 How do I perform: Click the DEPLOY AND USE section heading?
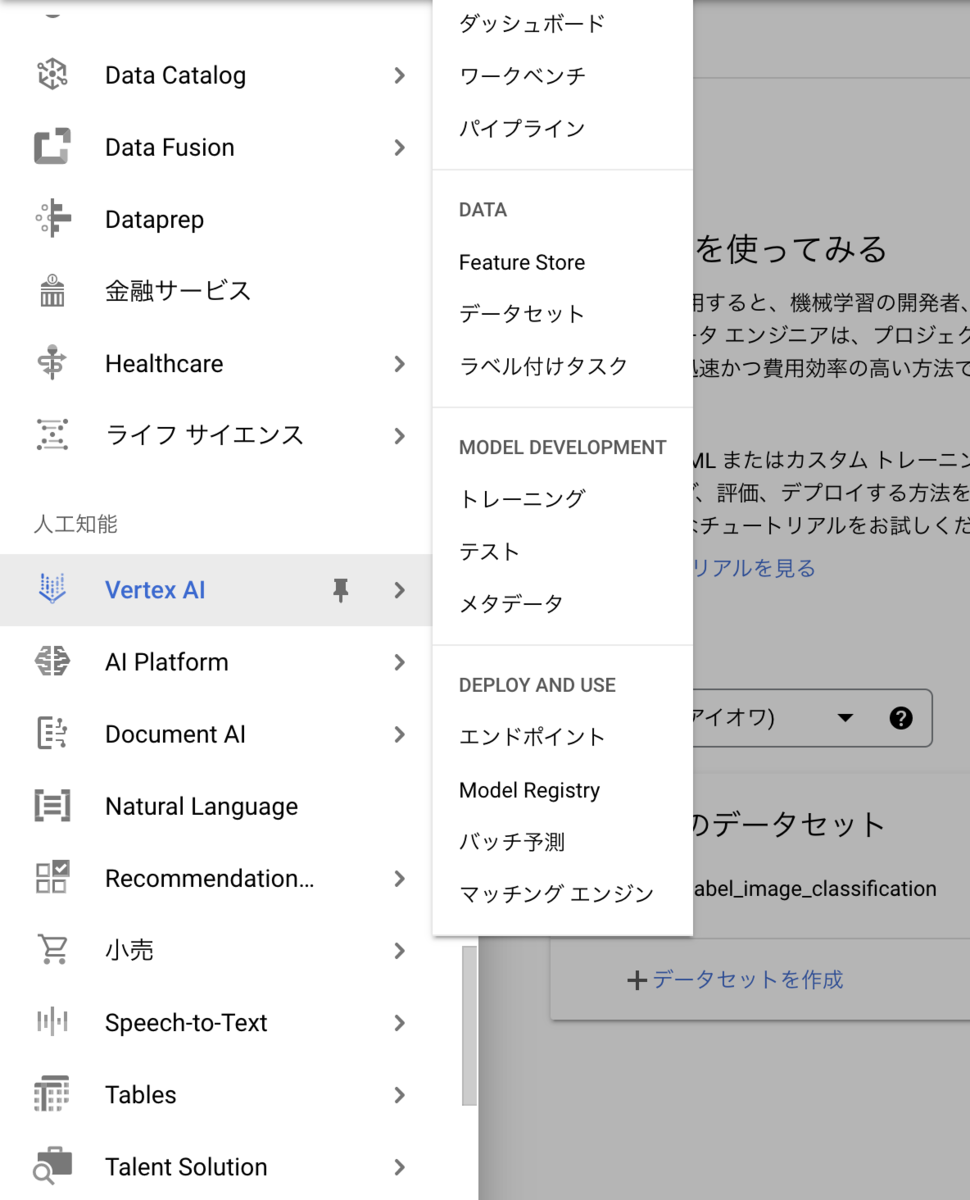point(537,685)
